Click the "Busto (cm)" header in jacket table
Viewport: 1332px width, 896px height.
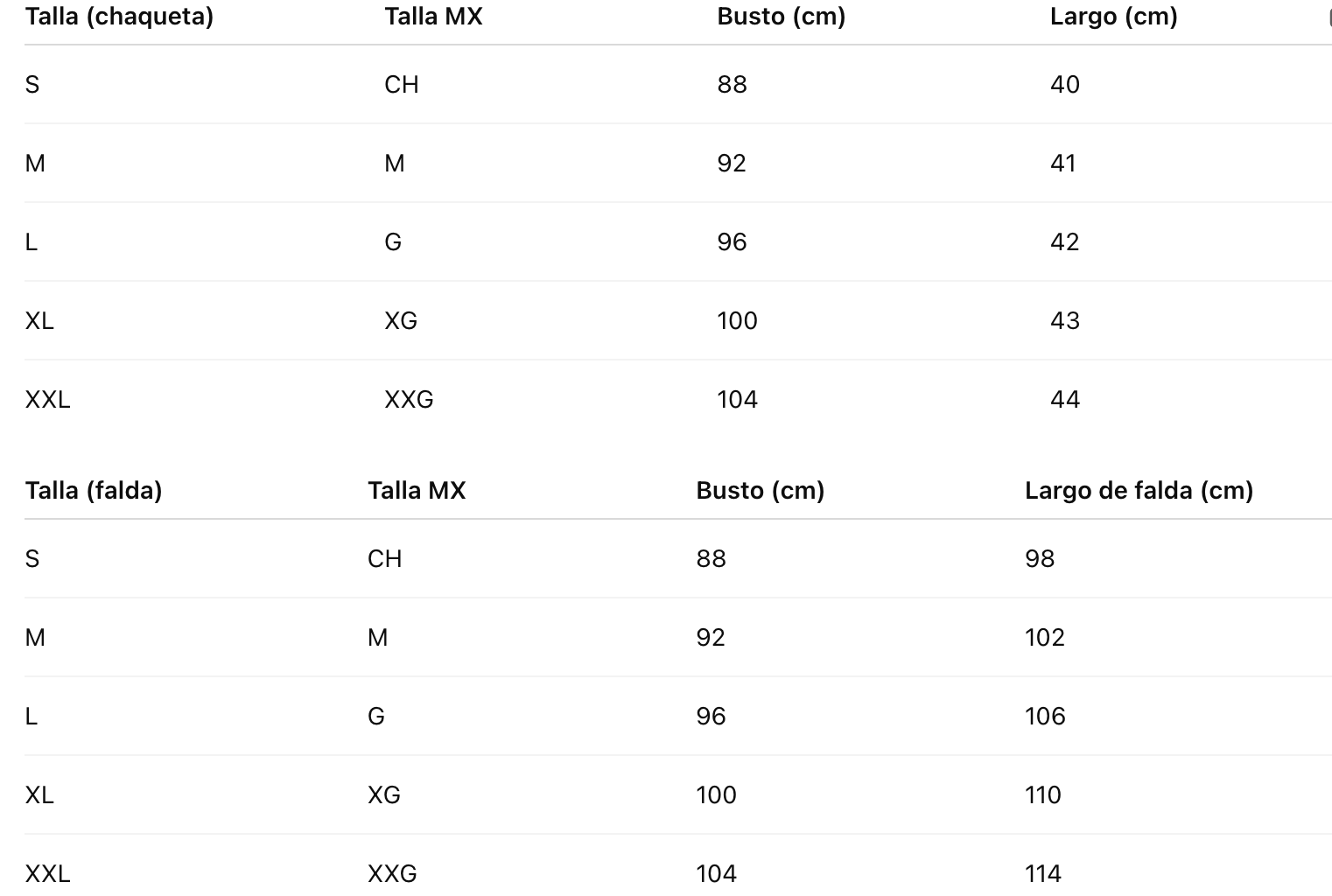pos(781,17)
